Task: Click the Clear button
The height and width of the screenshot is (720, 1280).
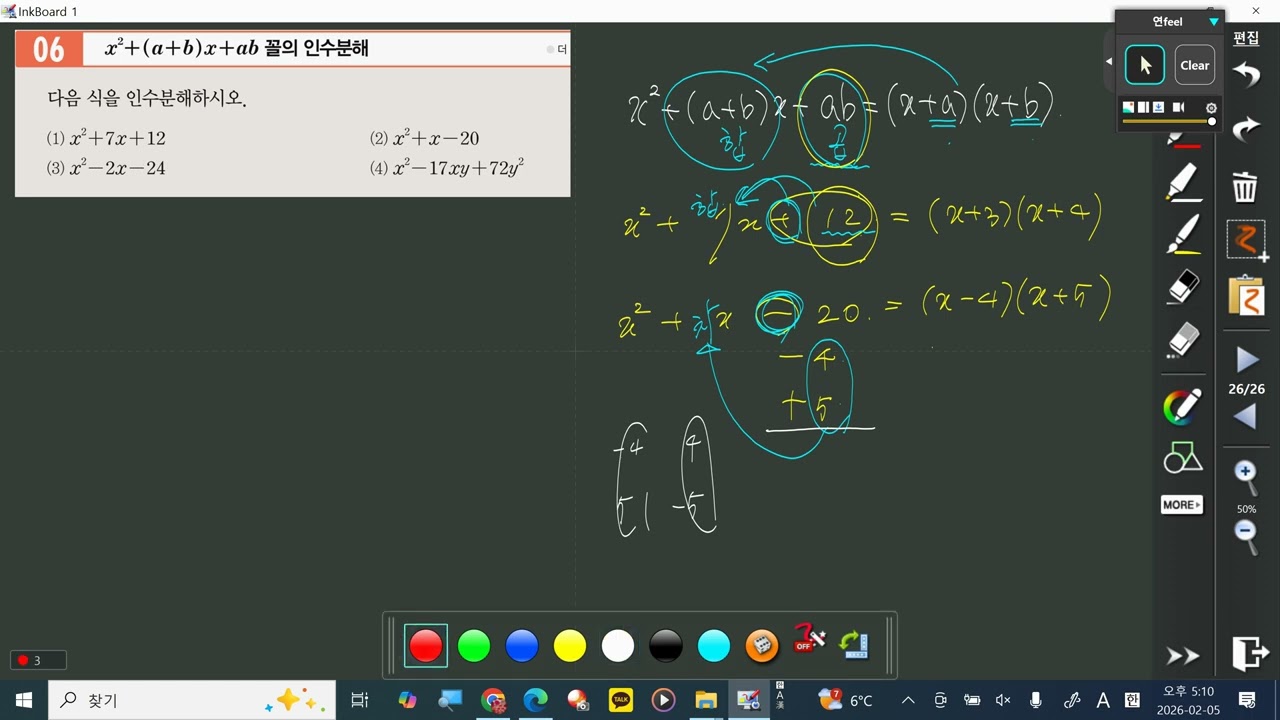Action: tap(1194, 65)
